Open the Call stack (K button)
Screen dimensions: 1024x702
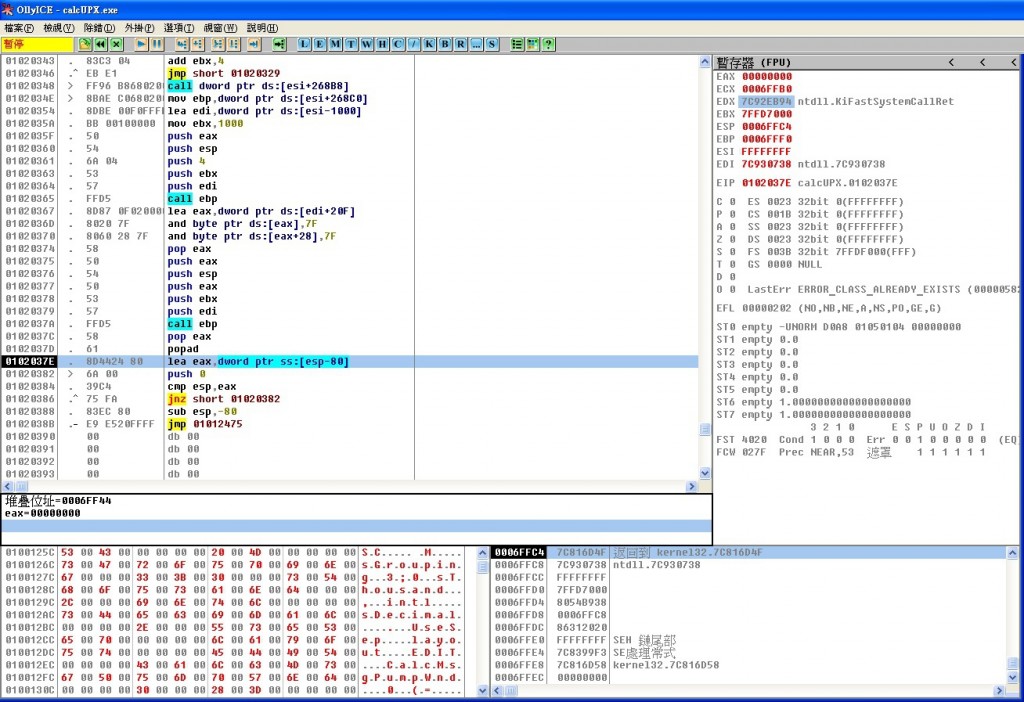pyautogui.click(x=430, y=45)
